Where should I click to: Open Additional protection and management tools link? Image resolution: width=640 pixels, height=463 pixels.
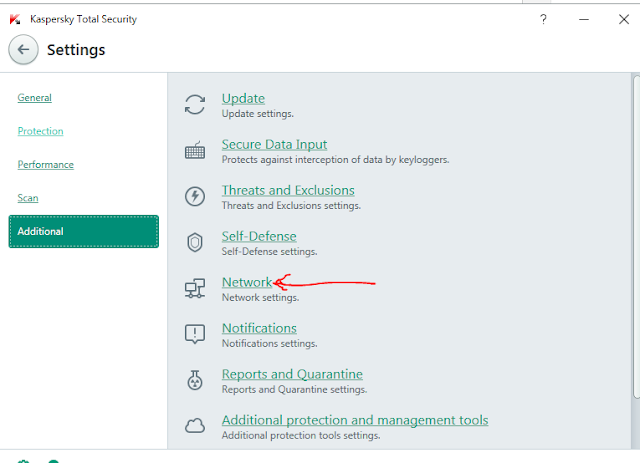point(354,420)
